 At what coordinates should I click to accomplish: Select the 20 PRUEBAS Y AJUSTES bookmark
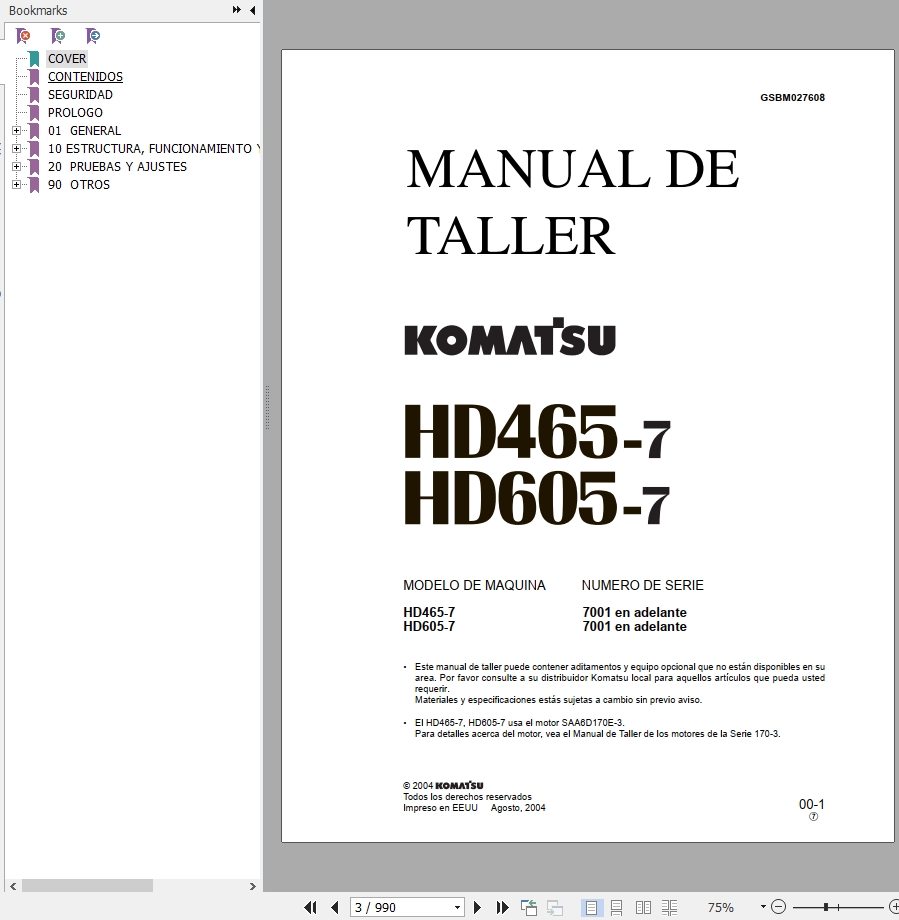pyautogui.click(x=117, y=167)
